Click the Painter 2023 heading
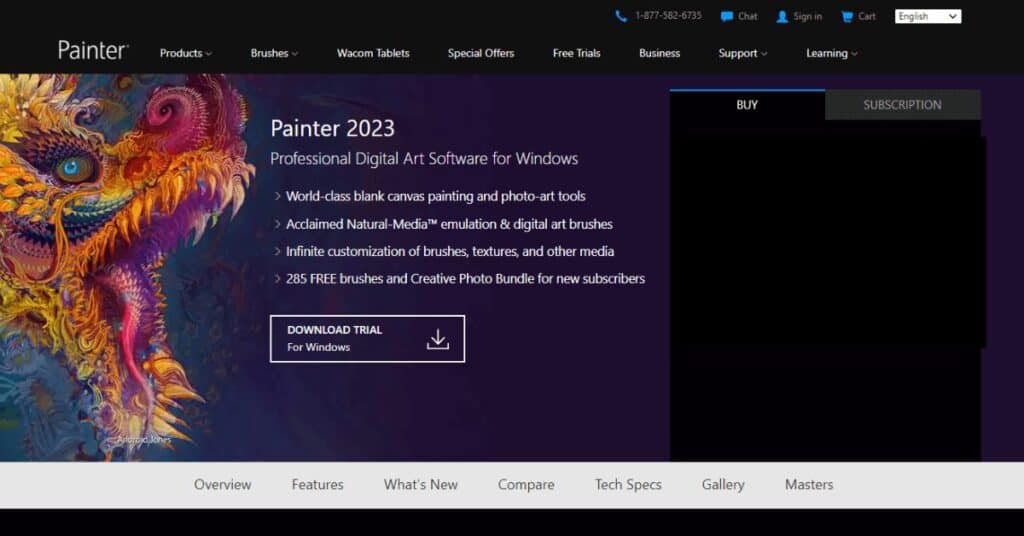This screenshot has width=1024, height=536. coord(332,129)
